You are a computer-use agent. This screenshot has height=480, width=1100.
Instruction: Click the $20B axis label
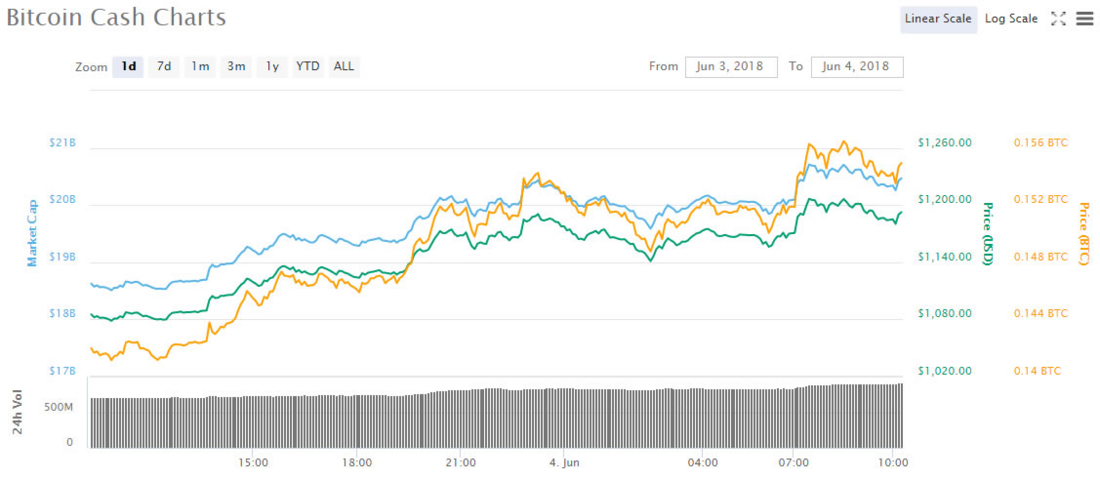pos(62,200)
